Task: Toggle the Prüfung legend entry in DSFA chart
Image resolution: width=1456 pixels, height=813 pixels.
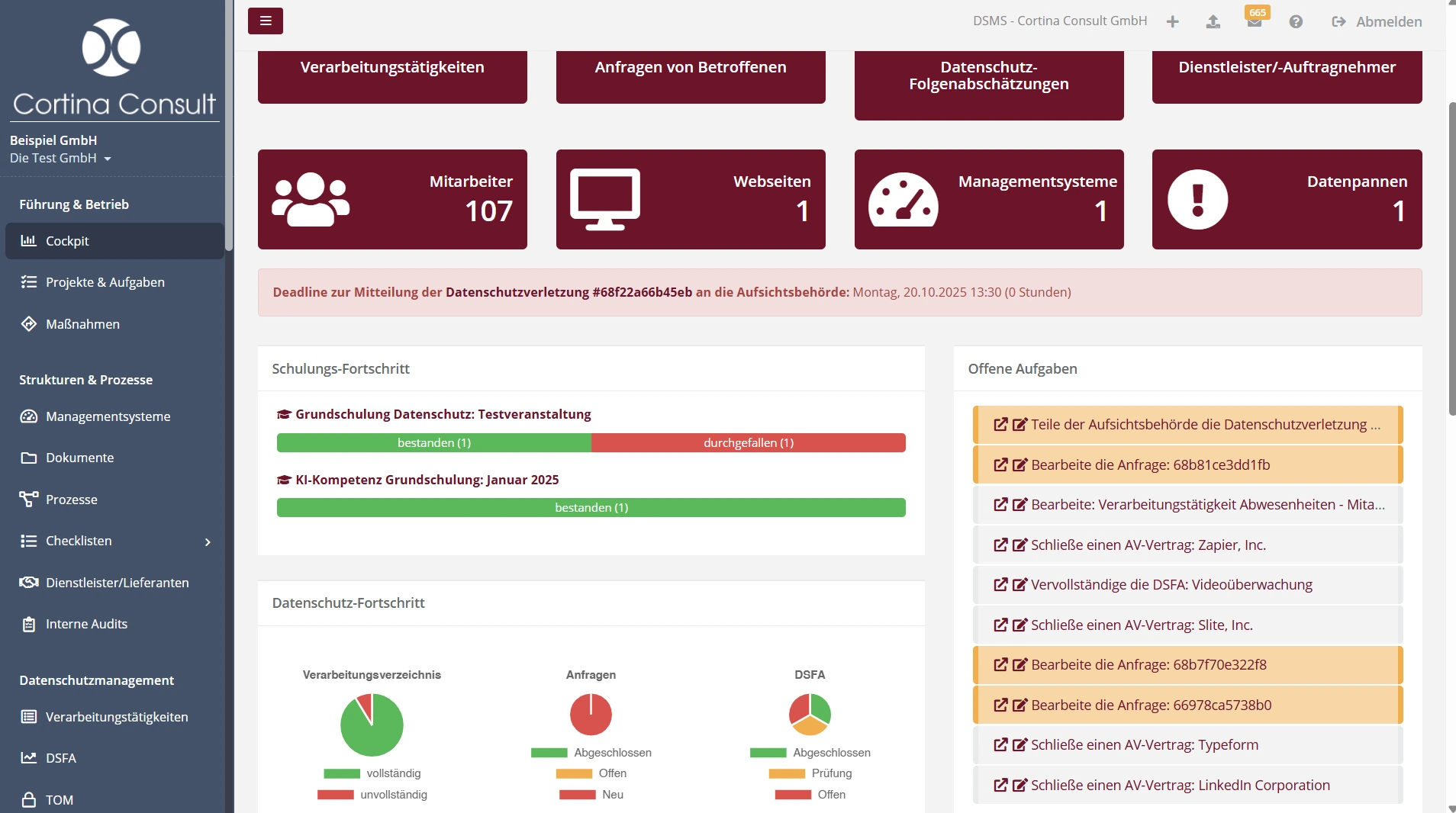Action: point(810,773)
